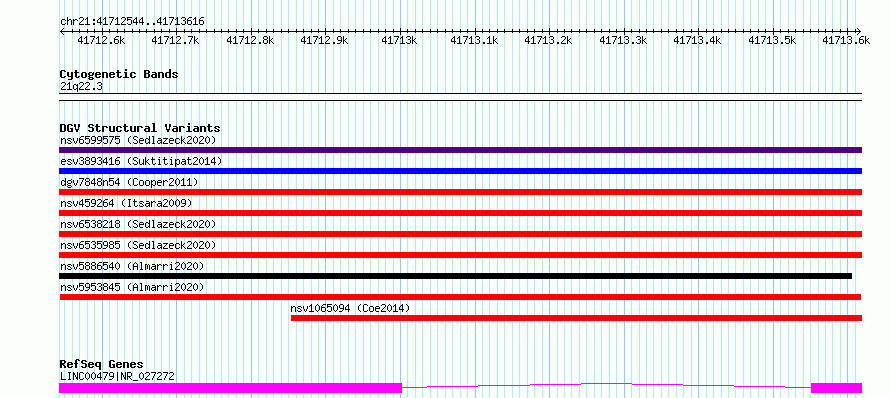
Task: Select the 41713k ruler tick label
Action: click(x=400, y=40)
